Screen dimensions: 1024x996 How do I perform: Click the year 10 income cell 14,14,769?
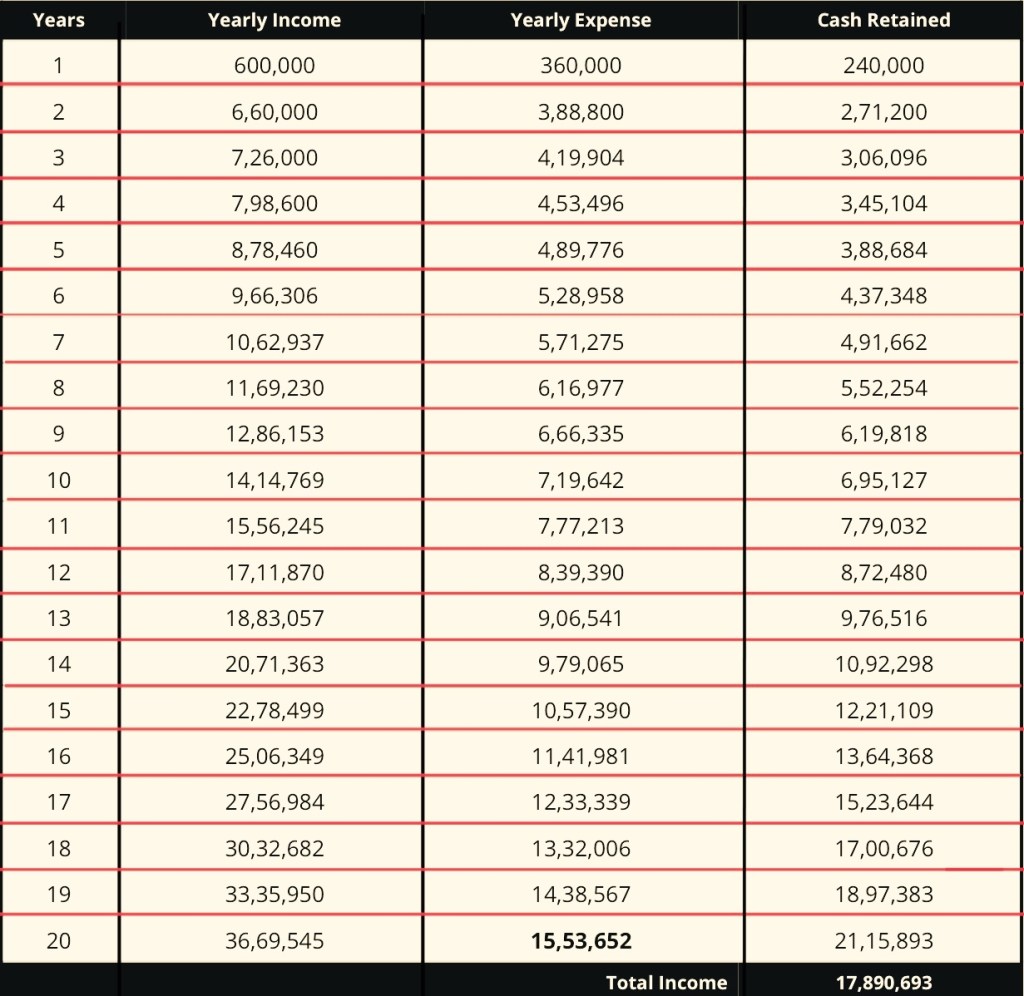pos(274,481)
